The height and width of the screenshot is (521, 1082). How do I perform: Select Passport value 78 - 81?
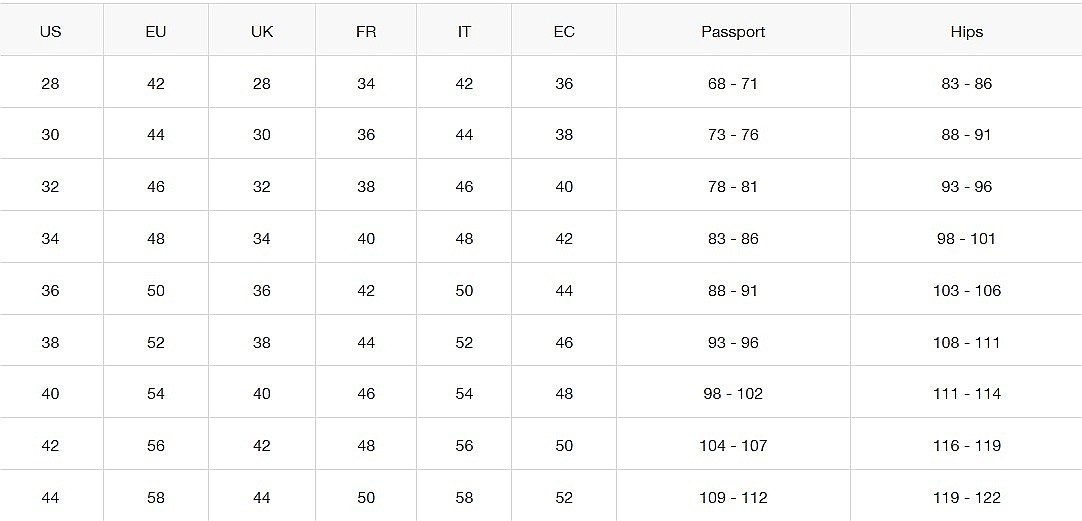click(733, 187)
